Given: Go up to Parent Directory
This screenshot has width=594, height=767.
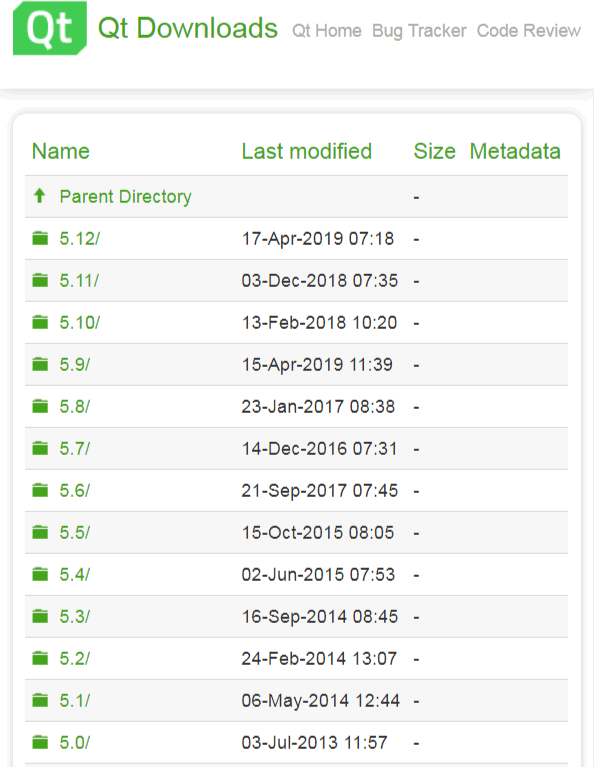Looking at the screenshot, I should 125,197.
